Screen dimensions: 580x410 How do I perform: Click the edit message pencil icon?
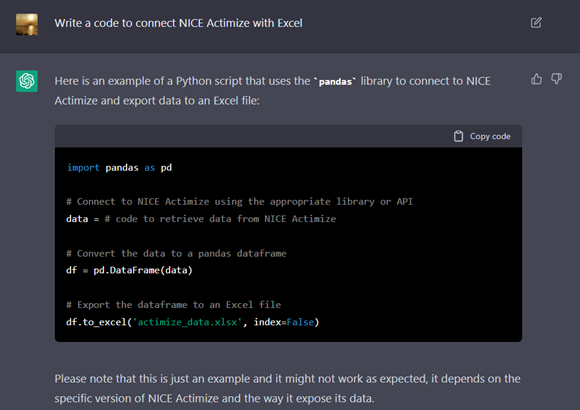tap(536, 23)
